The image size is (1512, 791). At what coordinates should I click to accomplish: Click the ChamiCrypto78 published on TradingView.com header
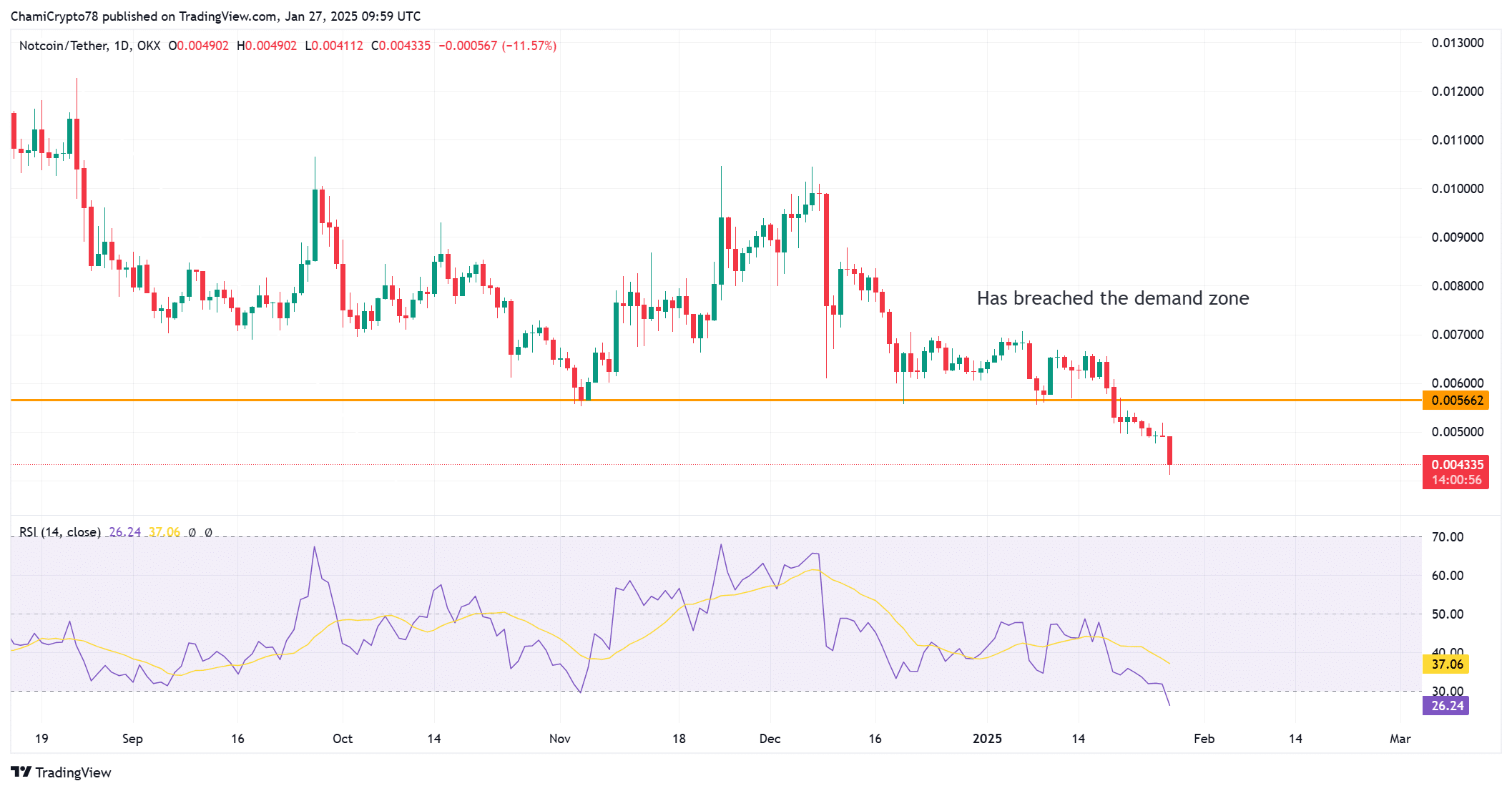[x=215, y=16]
